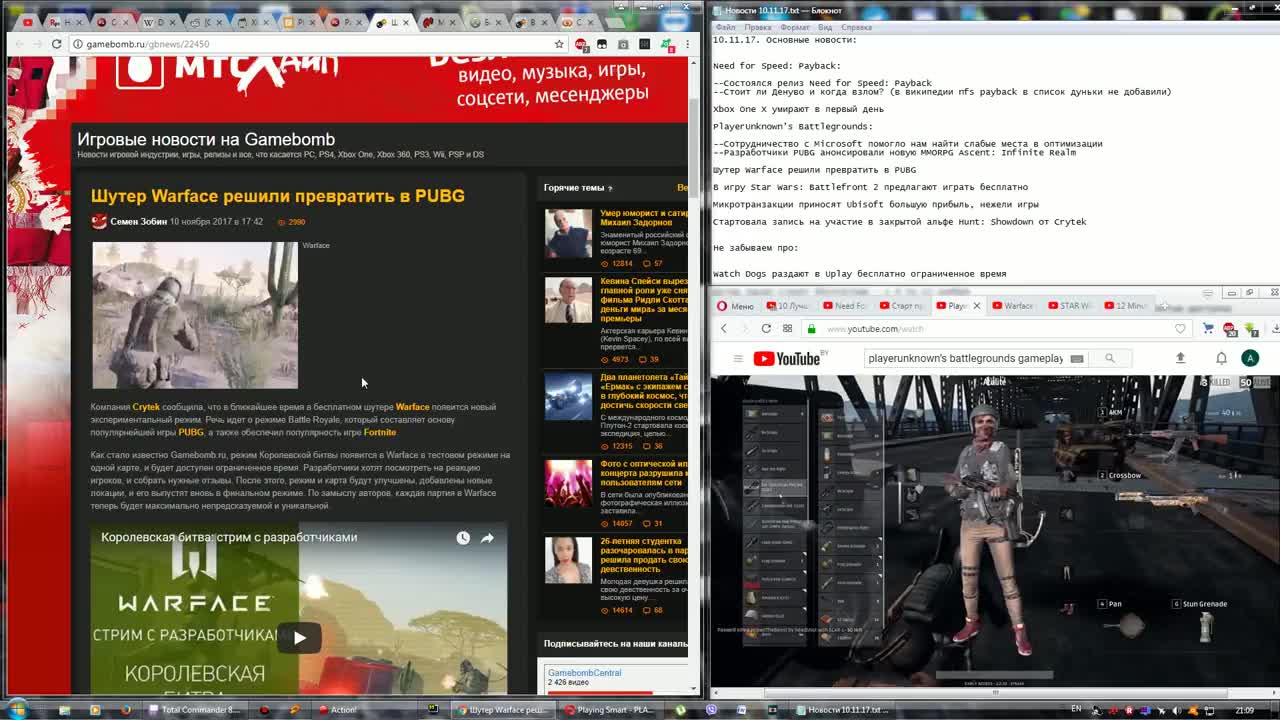Follow the Crytek link in the article
The image size is (1280, 720).
click(146, 407)
